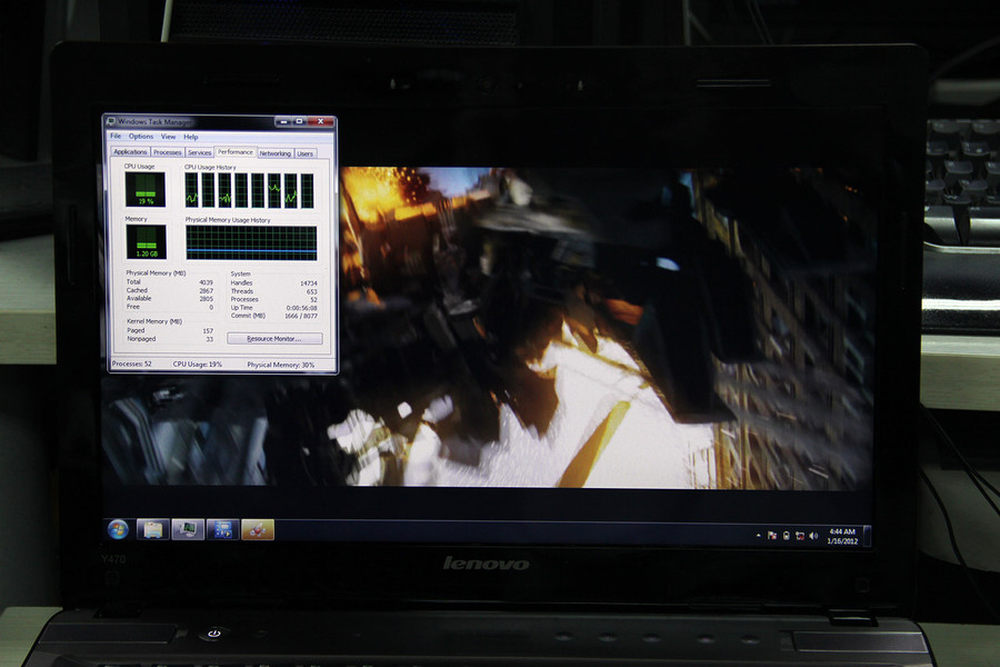Minimize the Windows Task Manager window

tap(283, 121)
